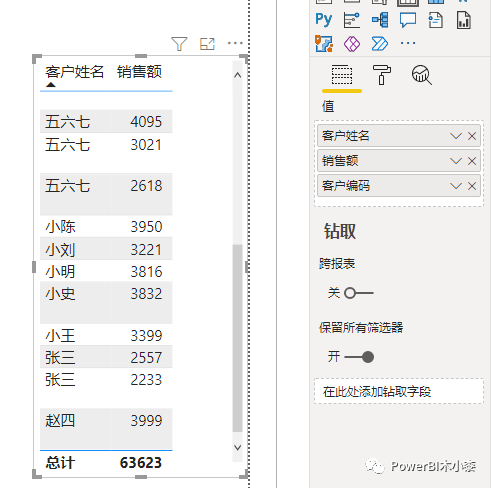The width and height of the screenshot is (491, 488).
Task: Switch to the Analytics magnifier tab
Action: click(x=422, y=75)
